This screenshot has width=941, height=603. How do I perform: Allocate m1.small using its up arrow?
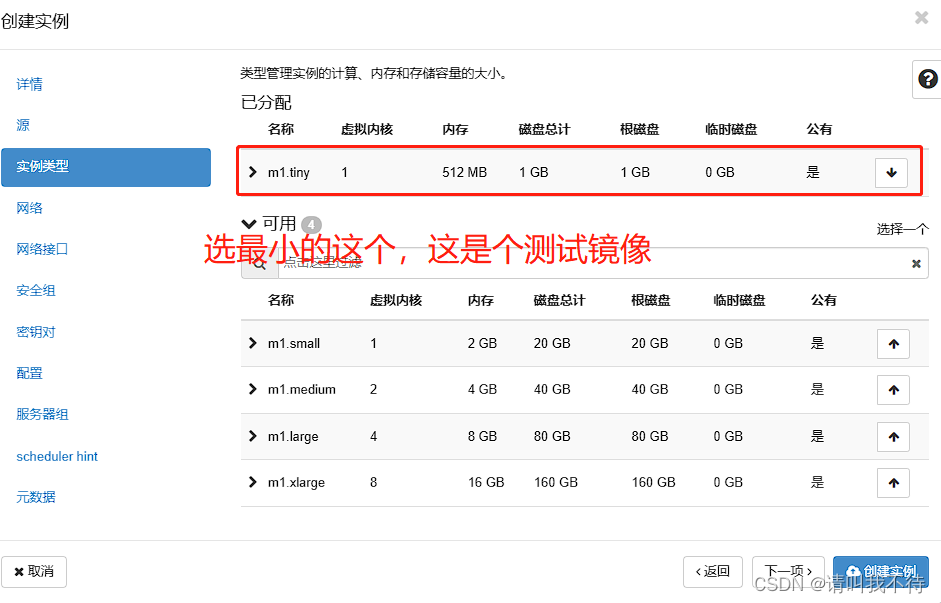tap(892, 343)
